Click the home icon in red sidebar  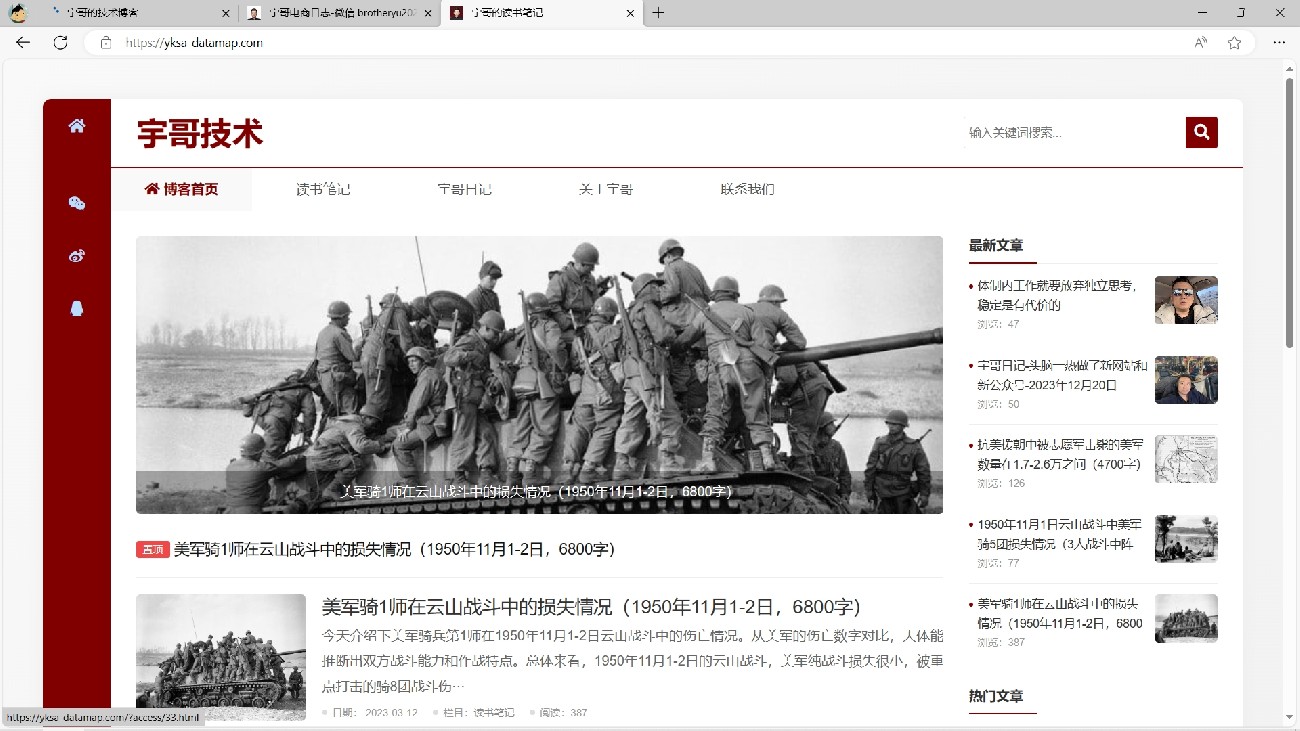click(x=77, y=126)
